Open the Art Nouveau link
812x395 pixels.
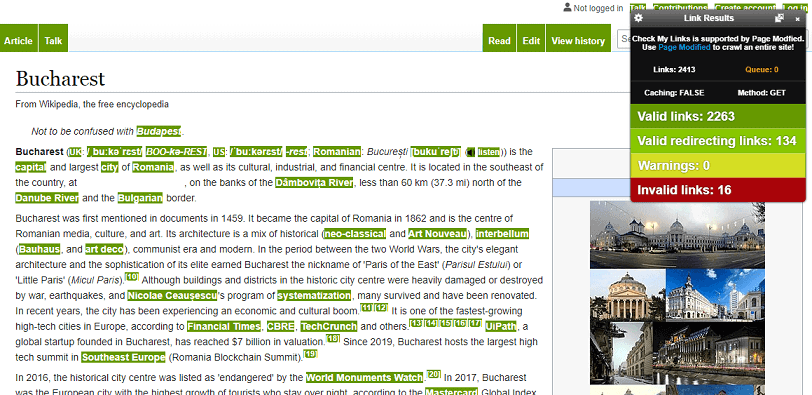[437, 234]
